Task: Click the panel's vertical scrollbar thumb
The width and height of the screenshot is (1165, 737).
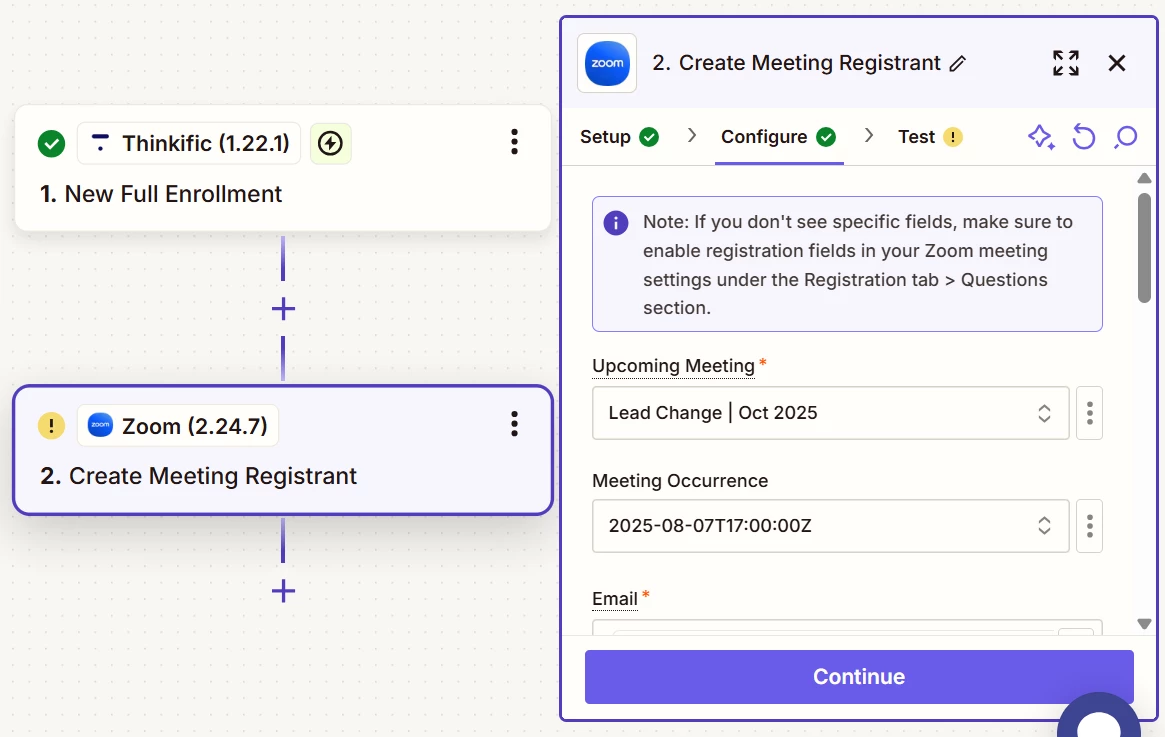Action: (x=1144, y=247)
